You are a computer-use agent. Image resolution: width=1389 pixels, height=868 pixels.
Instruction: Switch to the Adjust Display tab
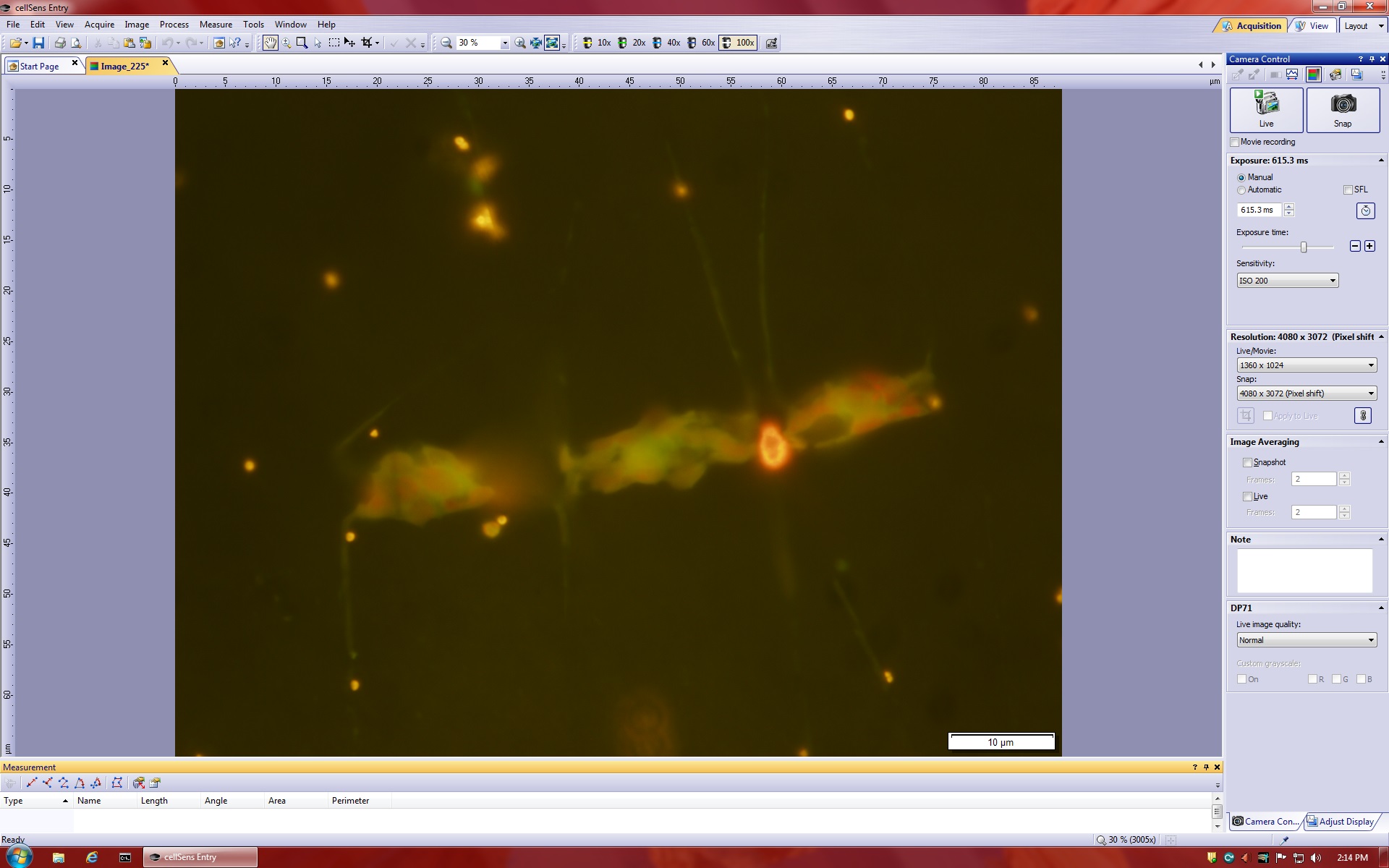click(x=1341, y=821)
